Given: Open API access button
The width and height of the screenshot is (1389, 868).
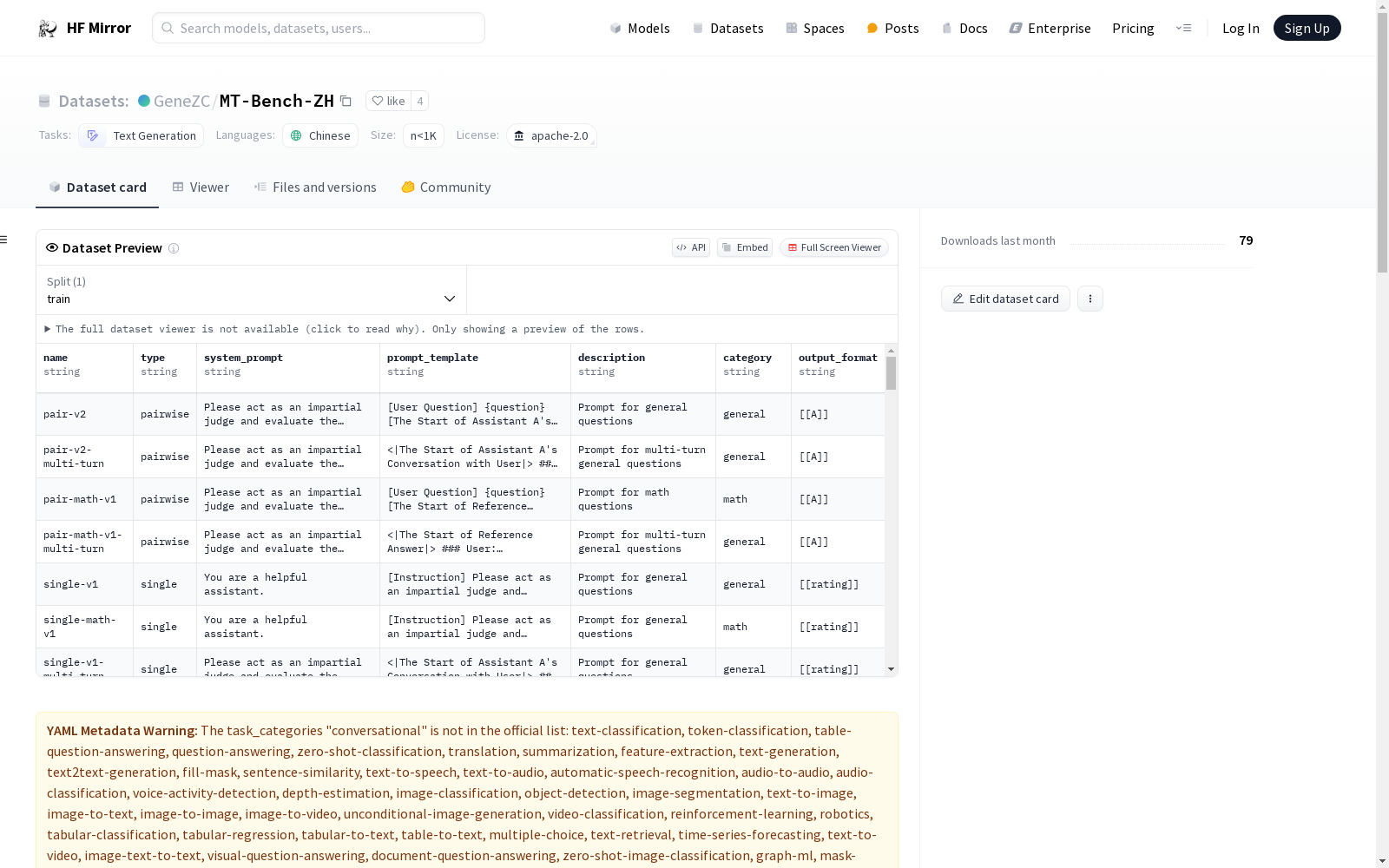Looking at the screenshot, I should 691,247.
